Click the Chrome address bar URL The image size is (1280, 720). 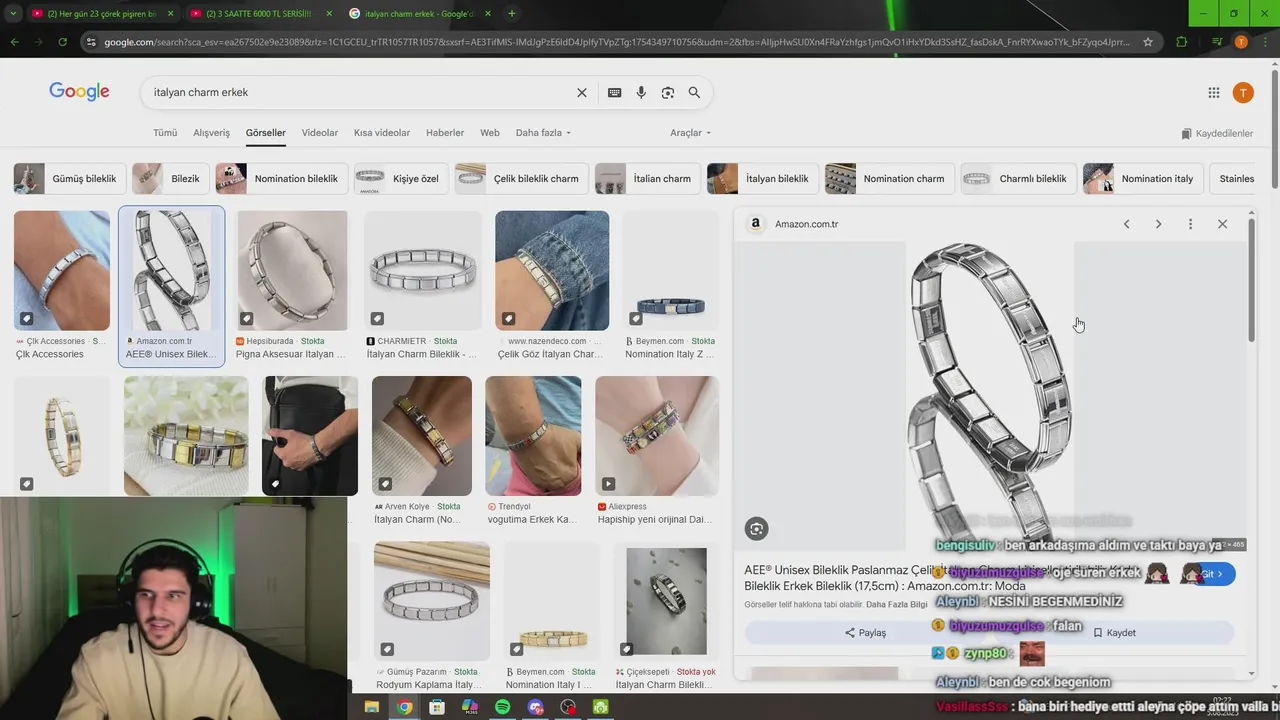coord(617,42)
